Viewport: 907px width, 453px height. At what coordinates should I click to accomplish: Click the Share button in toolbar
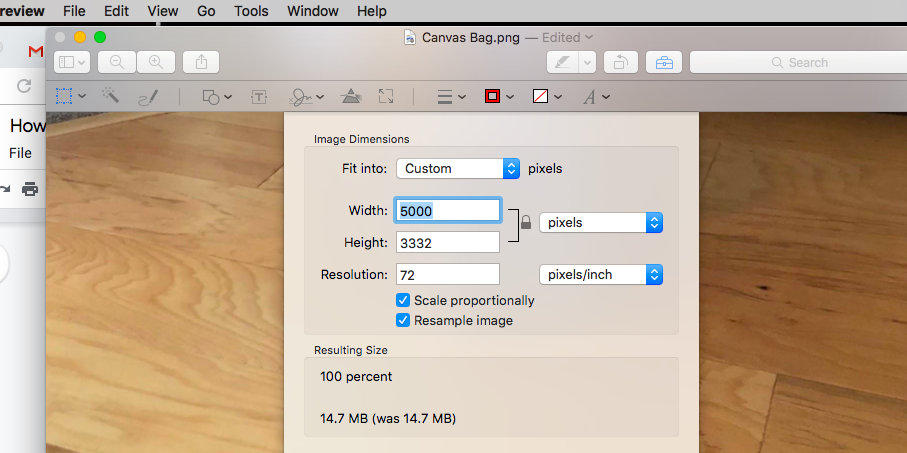point(201,62)
